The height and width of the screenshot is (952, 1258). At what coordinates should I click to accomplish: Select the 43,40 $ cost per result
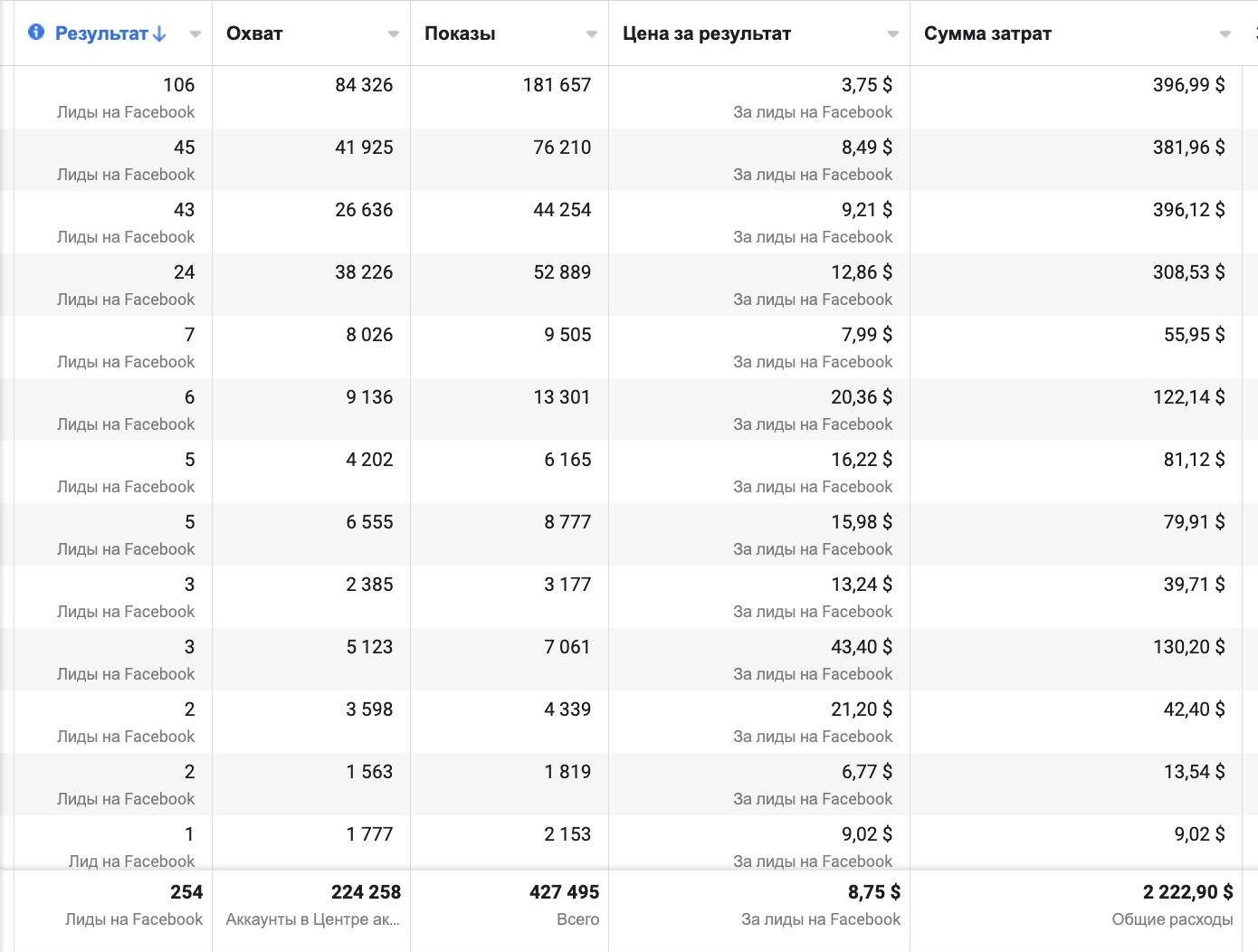point(861,647)
